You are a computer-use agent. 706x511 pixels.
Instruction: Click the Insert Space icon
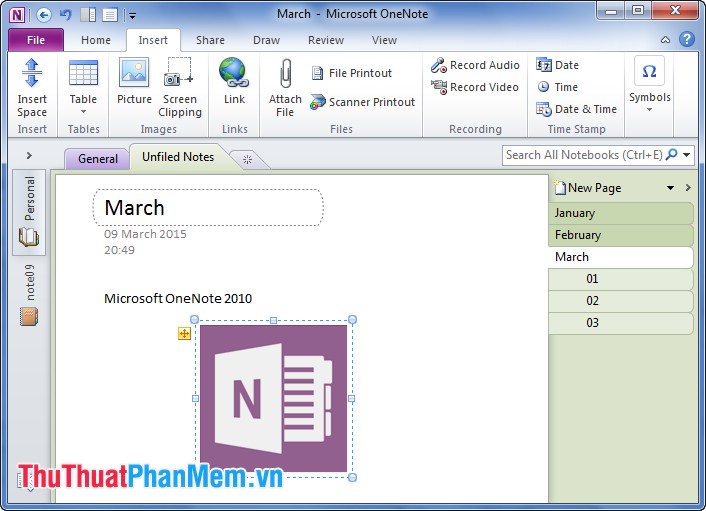32,73
